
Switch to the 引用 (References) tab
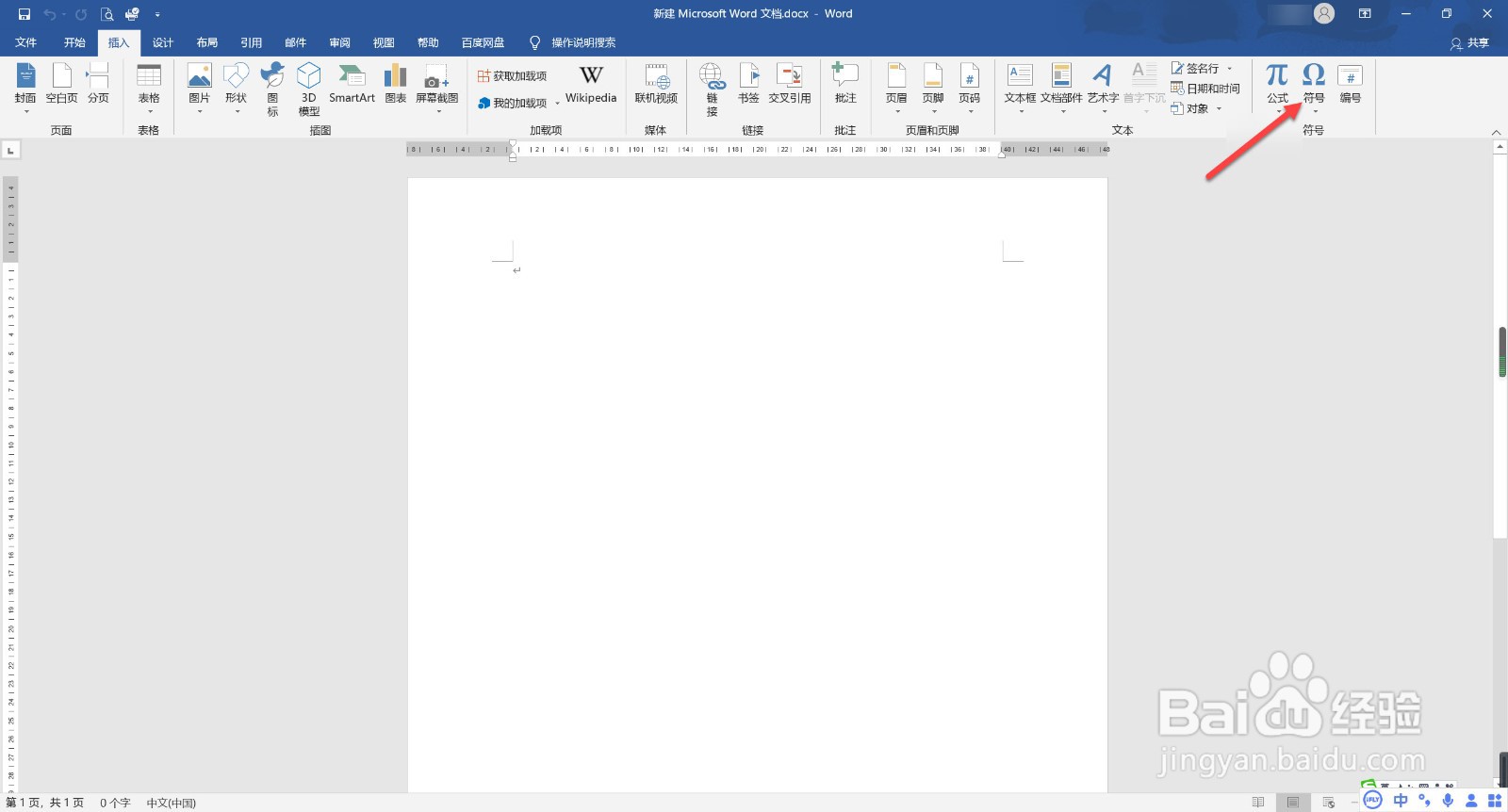(x=252, y=42)
